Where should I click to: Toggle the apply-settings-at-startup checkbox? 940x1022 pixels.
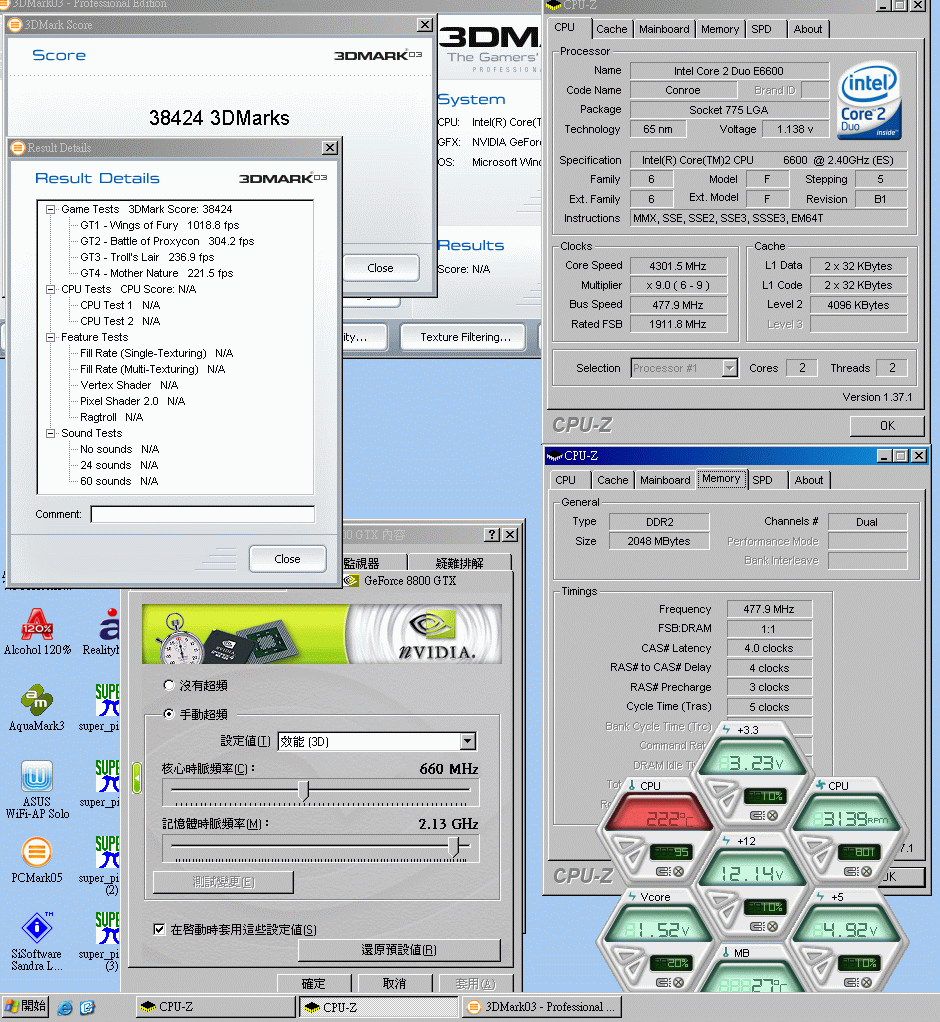[159, 929]
